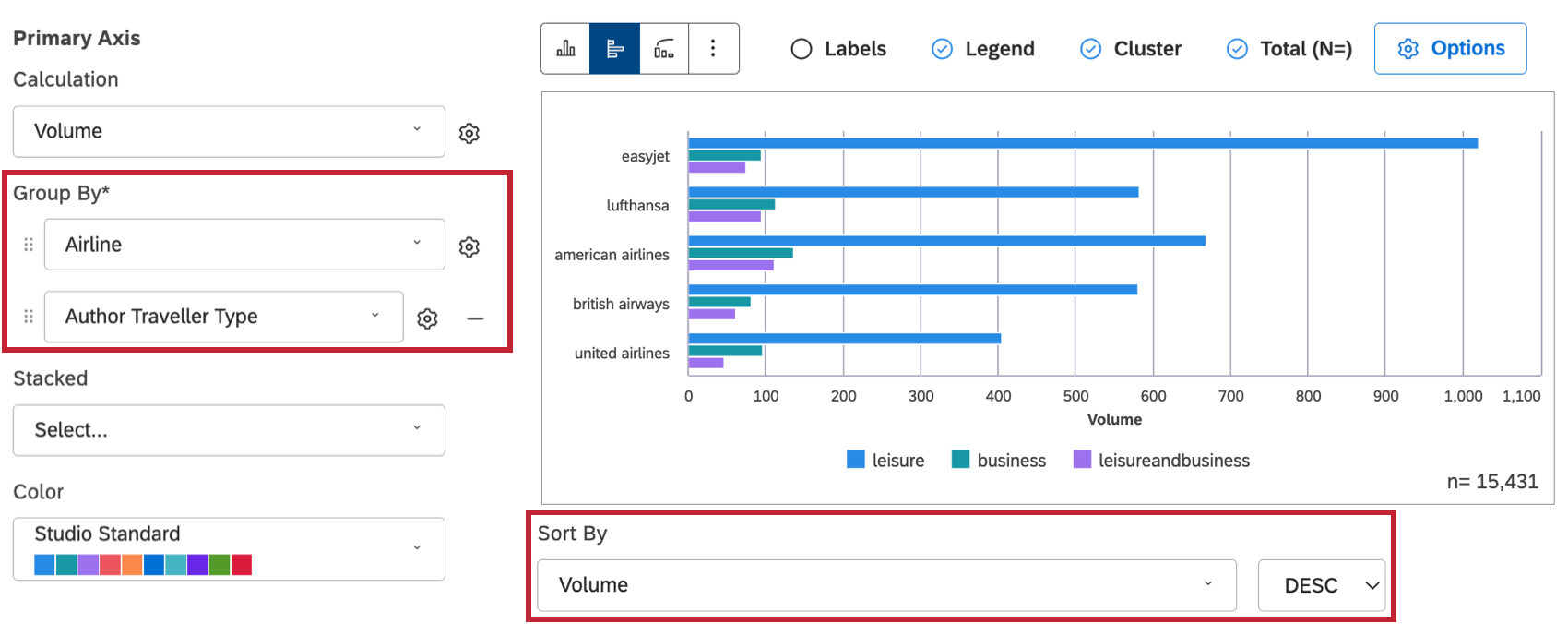Click the Volume axis title

pos(1114,419)
